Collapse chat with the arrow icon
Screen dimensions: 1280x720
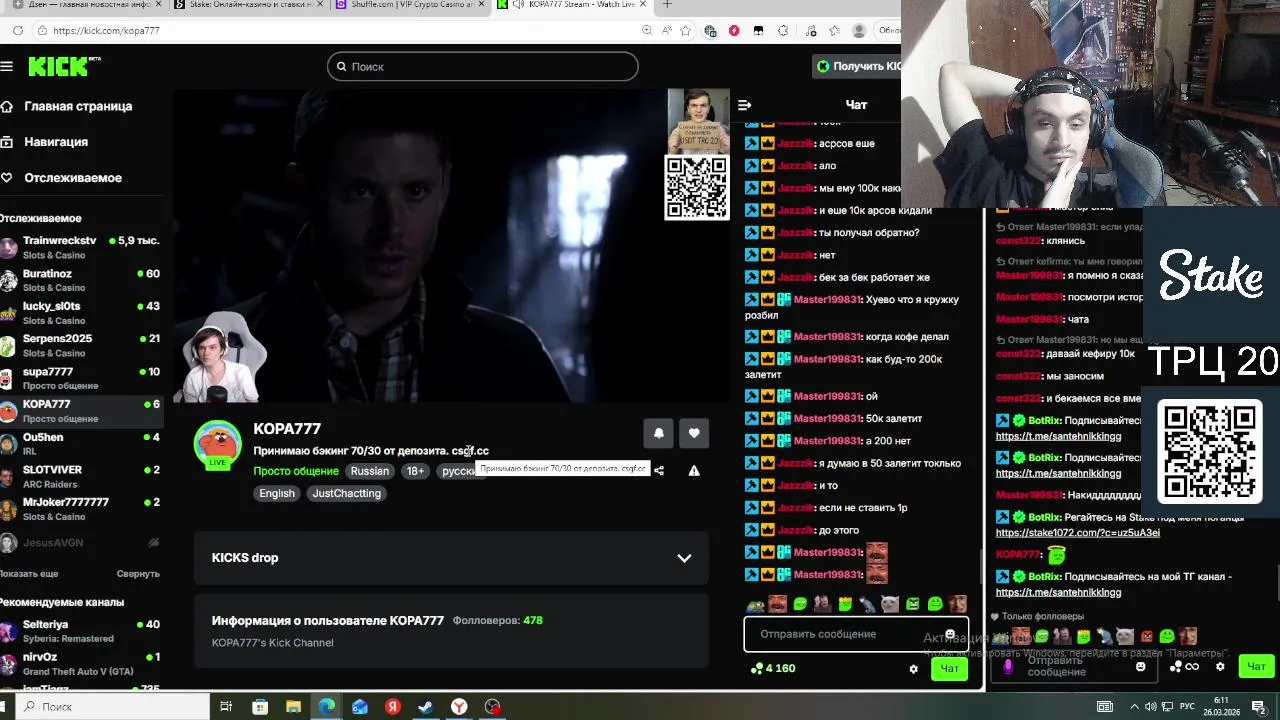744,105
